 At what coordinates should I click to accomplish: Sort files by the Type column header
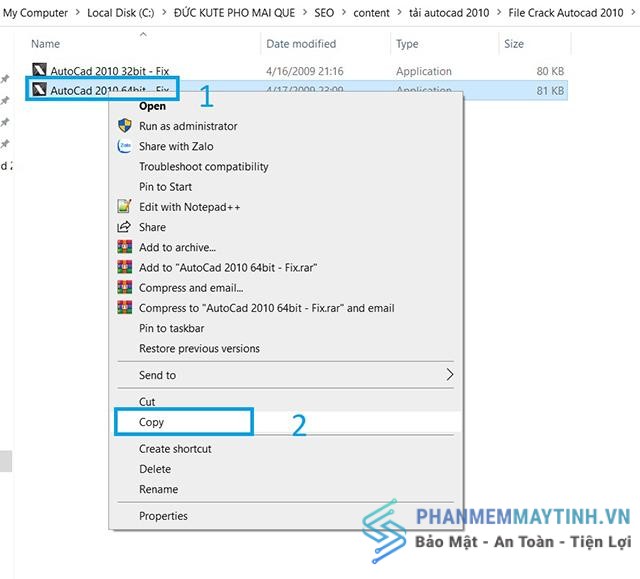pos(407,44)
